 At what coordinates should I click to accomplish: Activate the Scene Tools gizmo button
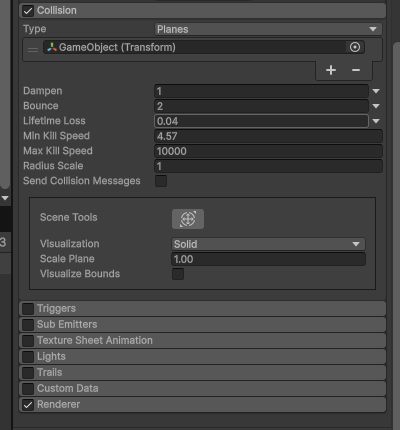coord(188,219)
